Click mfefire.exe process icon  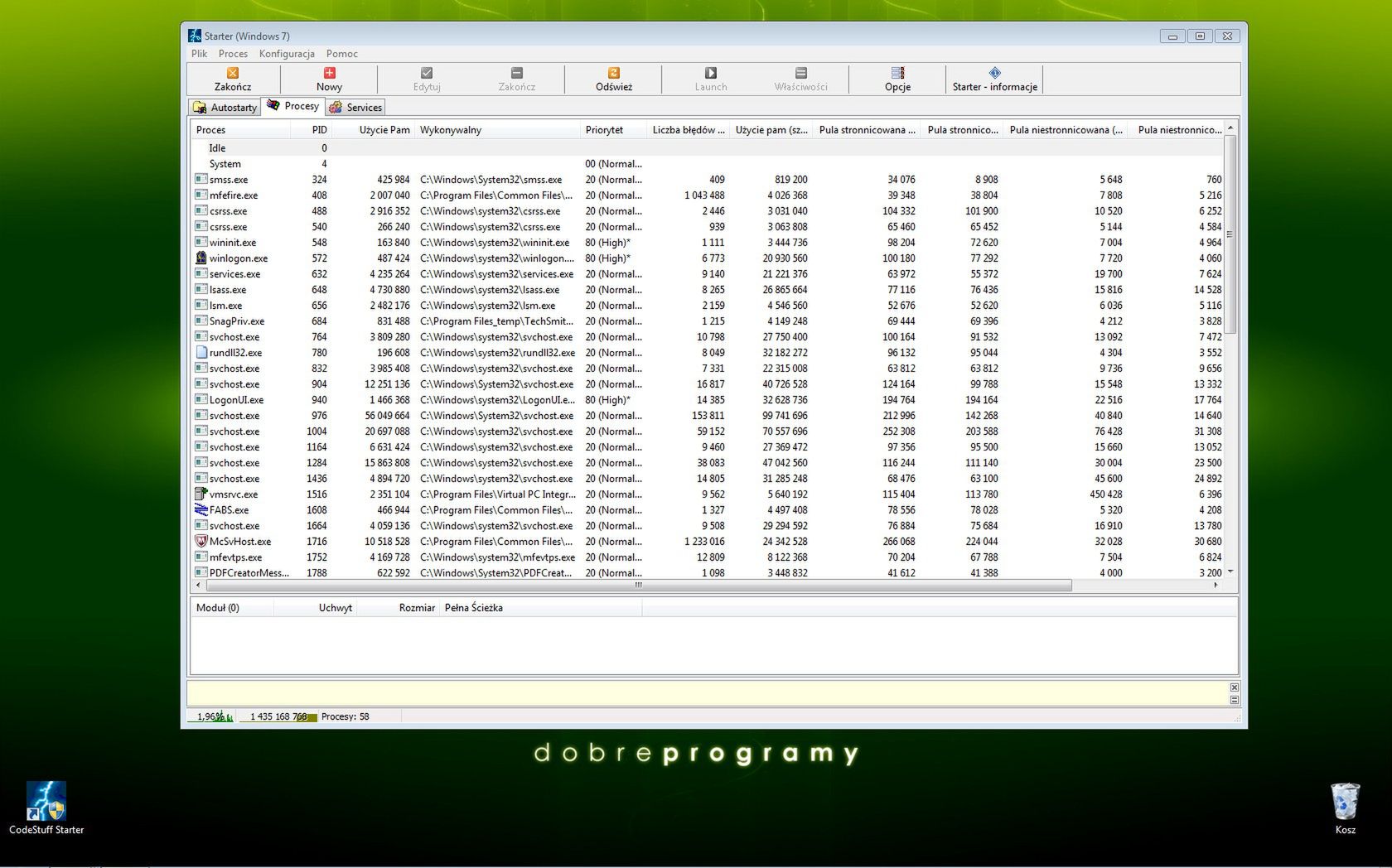coord(201,195)
